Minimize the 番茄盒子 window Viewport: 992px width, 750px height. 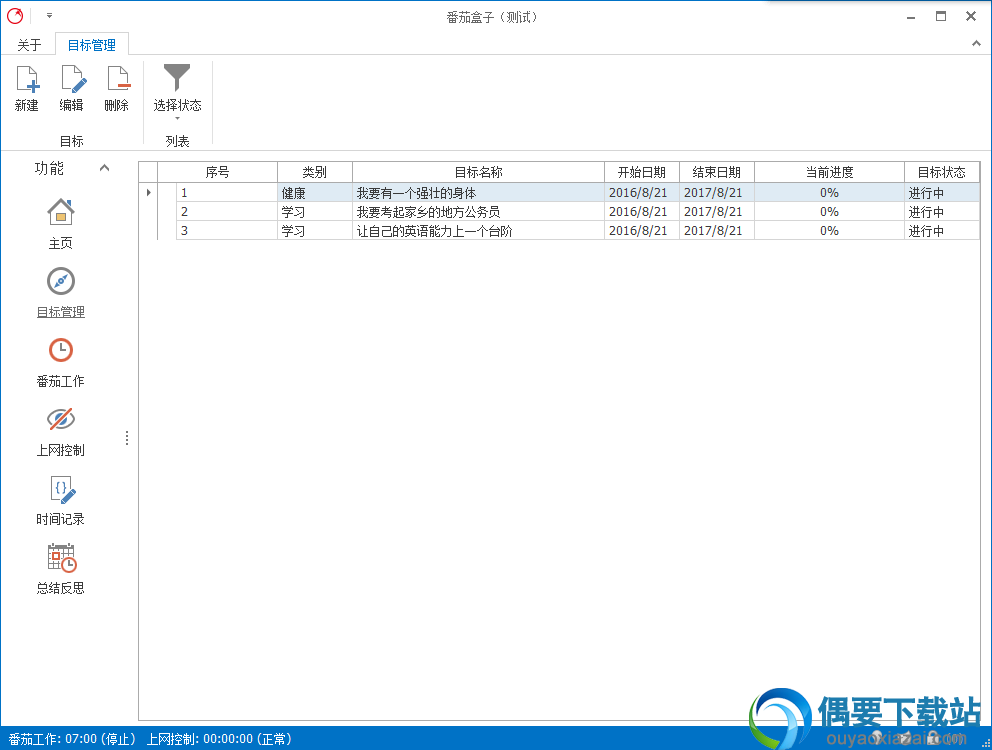tap(911, 17)
